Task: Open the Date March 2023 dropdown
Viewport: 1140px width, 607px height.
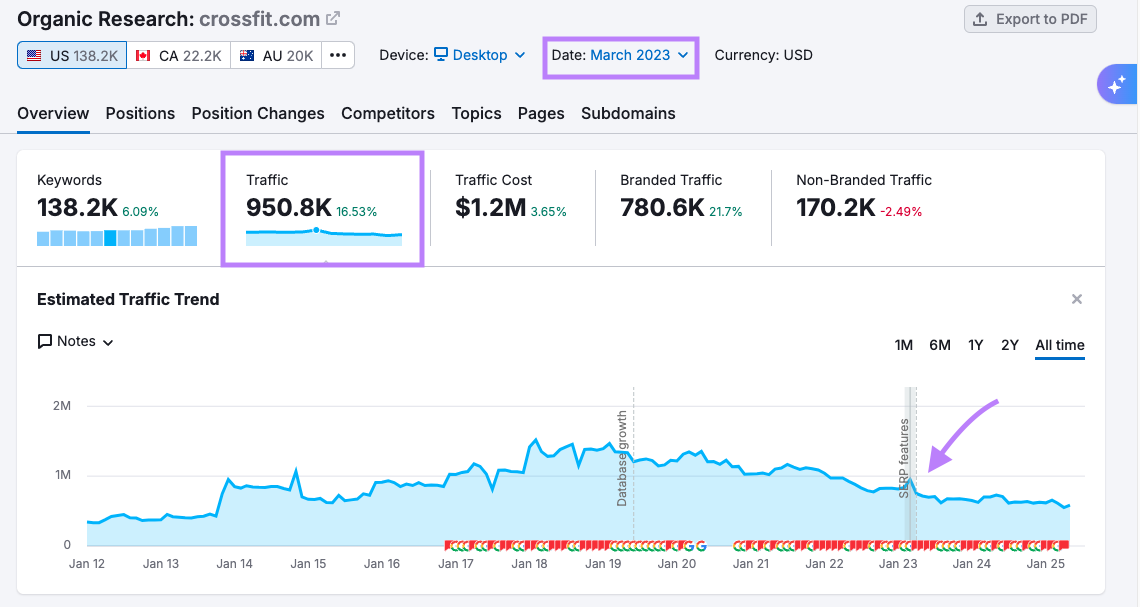Action: tap(621, 55)
